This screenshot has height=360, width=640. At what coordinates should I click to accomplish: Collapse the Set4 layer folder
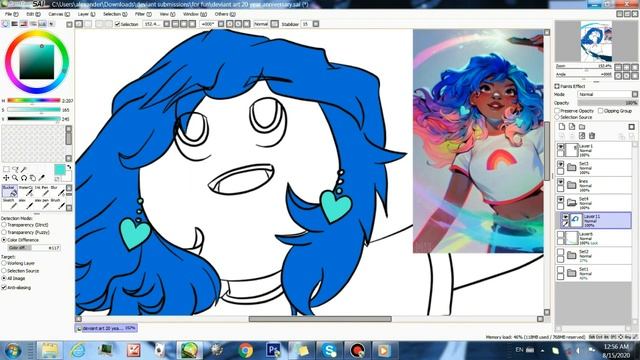coord(571,202)
